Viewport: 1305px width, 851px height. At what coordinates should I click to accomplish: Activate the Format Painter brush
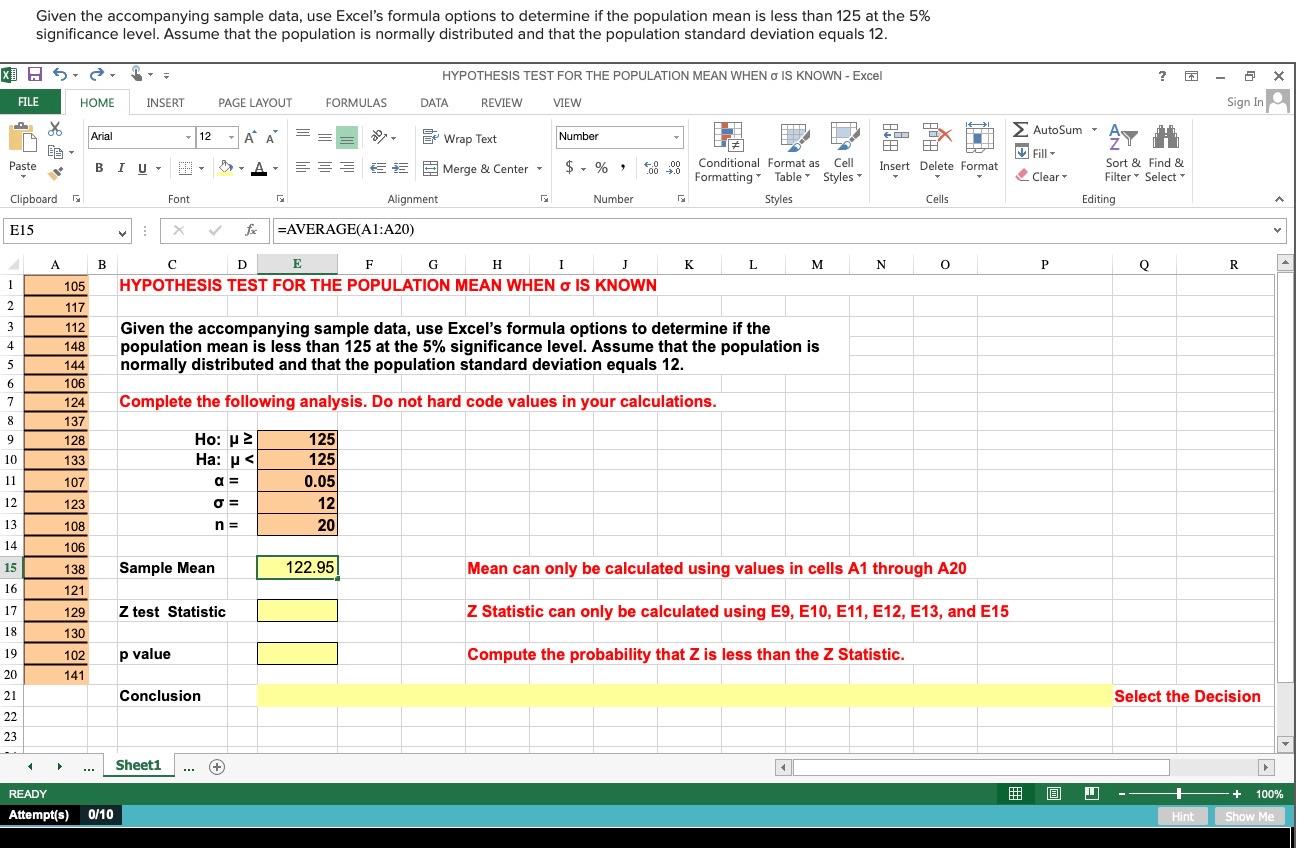55,174
